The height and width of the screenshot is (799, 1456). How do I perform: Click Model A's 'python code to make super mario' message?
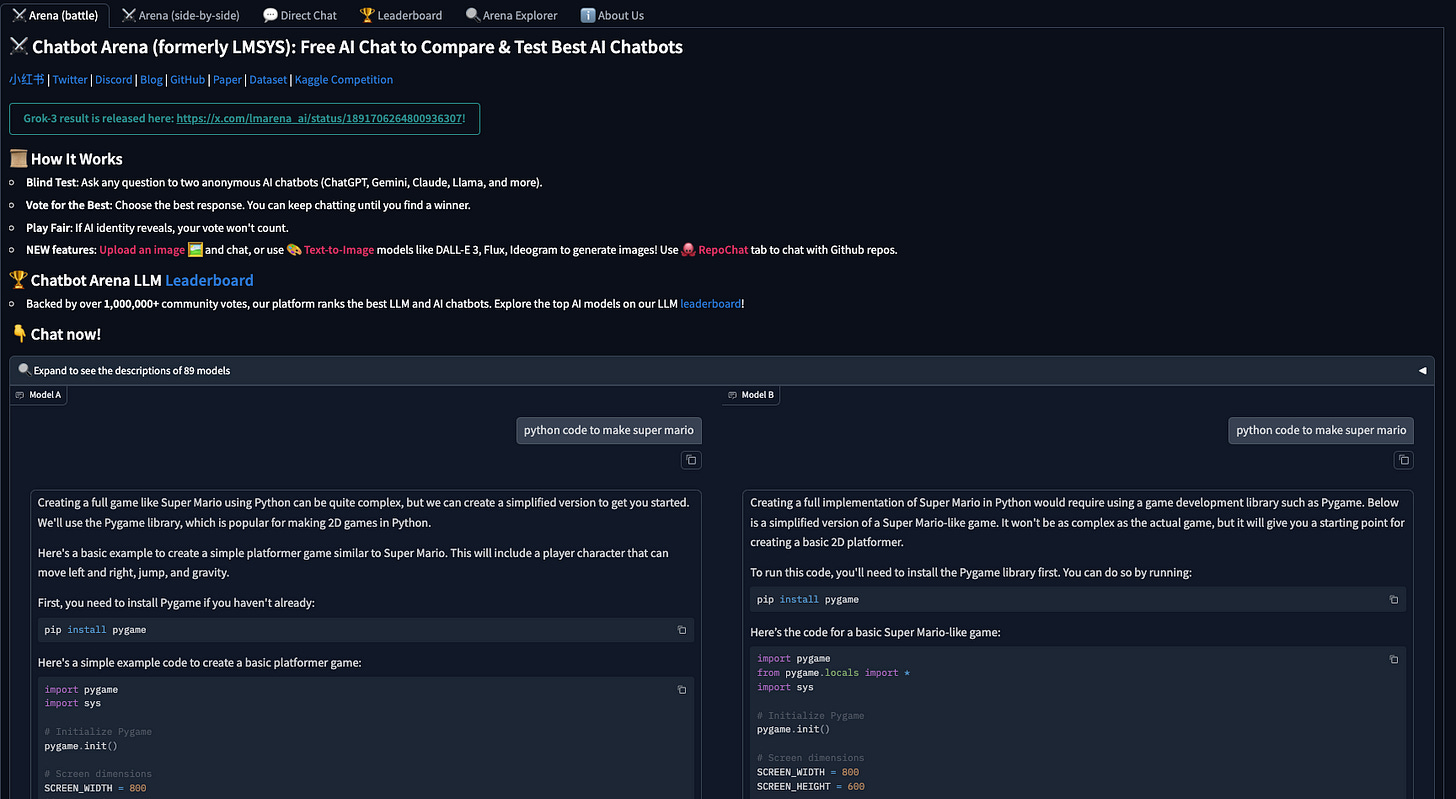[609, 430]
